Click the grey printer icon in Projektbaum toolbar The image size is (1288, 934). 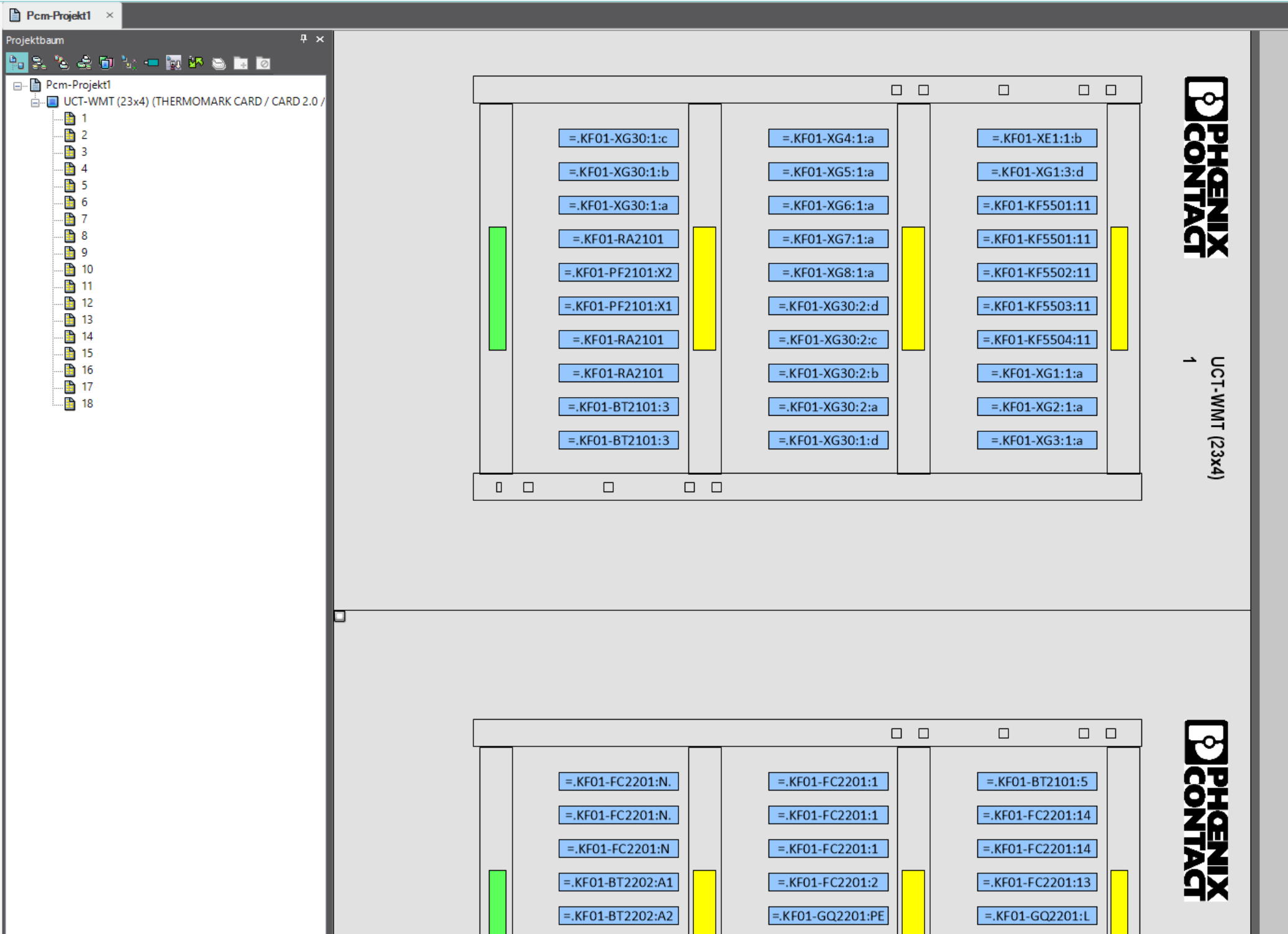(218, 63)
